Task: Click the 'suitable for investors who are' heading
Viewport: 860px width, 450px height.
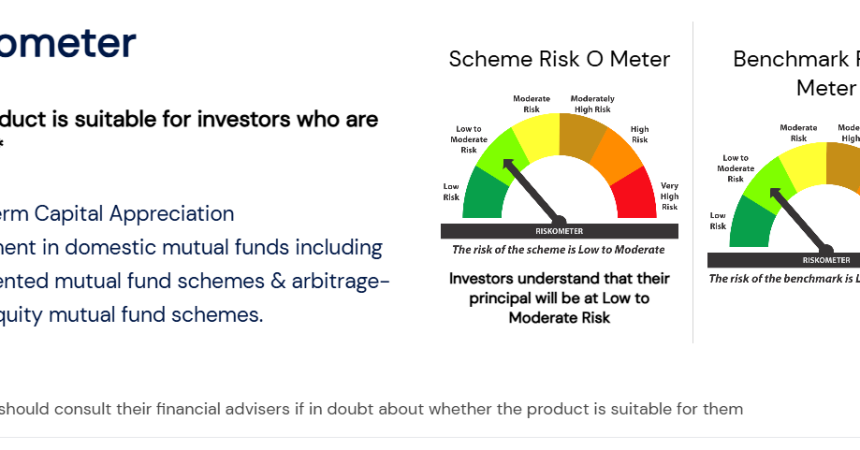Action: pyautogui.click(x=189, y=120)
